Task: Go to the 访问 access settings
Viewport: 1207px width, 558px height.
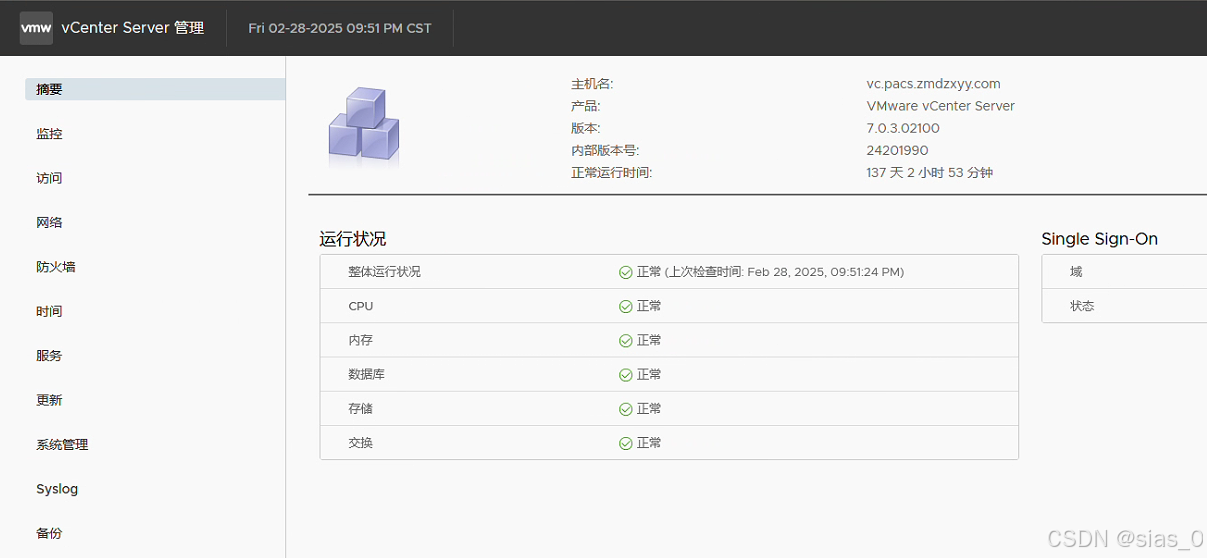Action: (x=50, y=178)
